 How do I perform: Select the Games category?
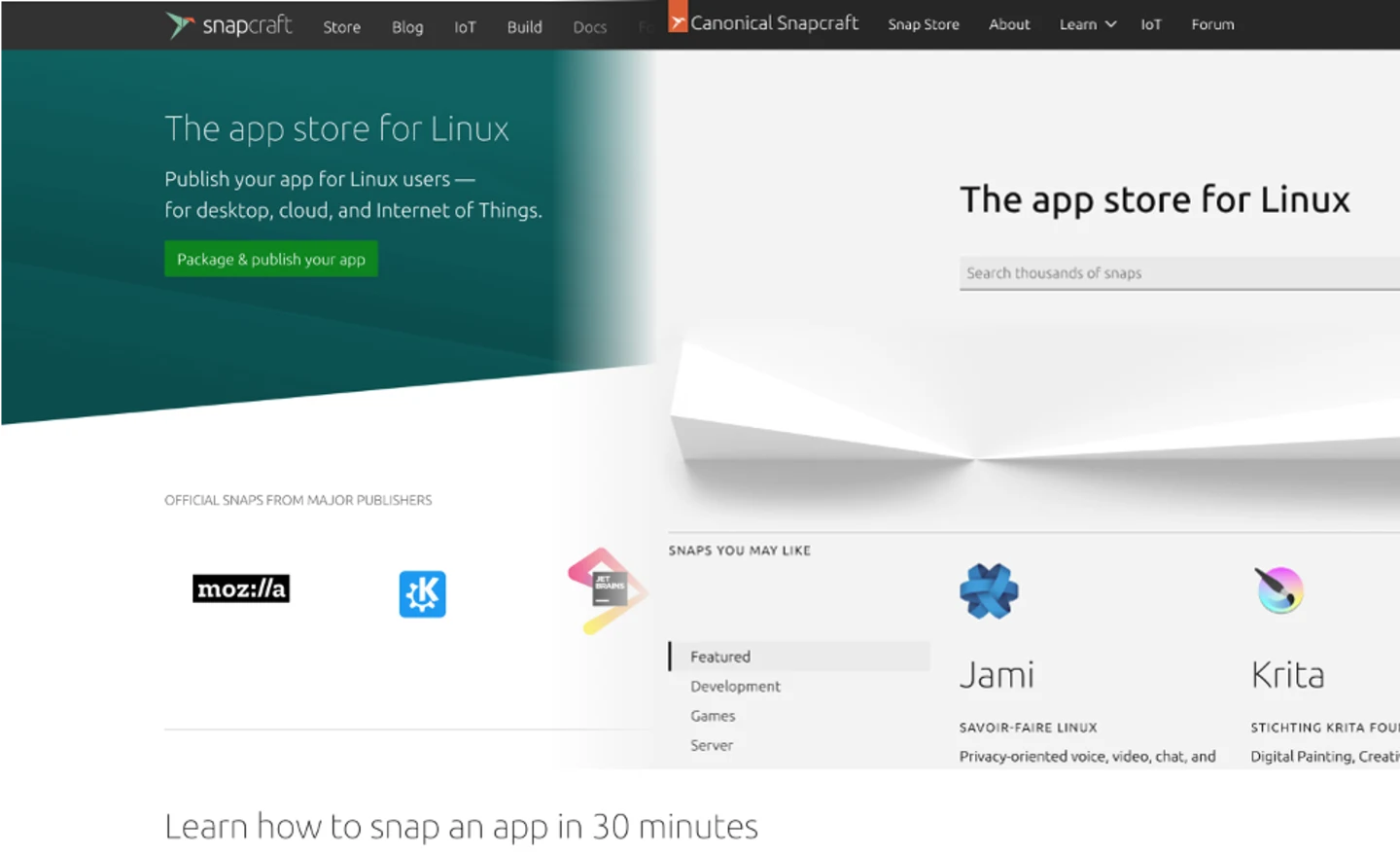coord(713,716)
